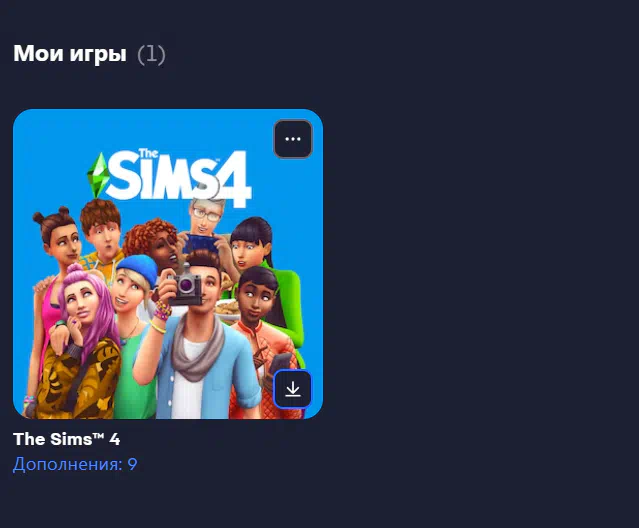Viewport: 639px width, 528px height.
Task: Click the man with glasses holding a phone
Action: tap(206, 226)
